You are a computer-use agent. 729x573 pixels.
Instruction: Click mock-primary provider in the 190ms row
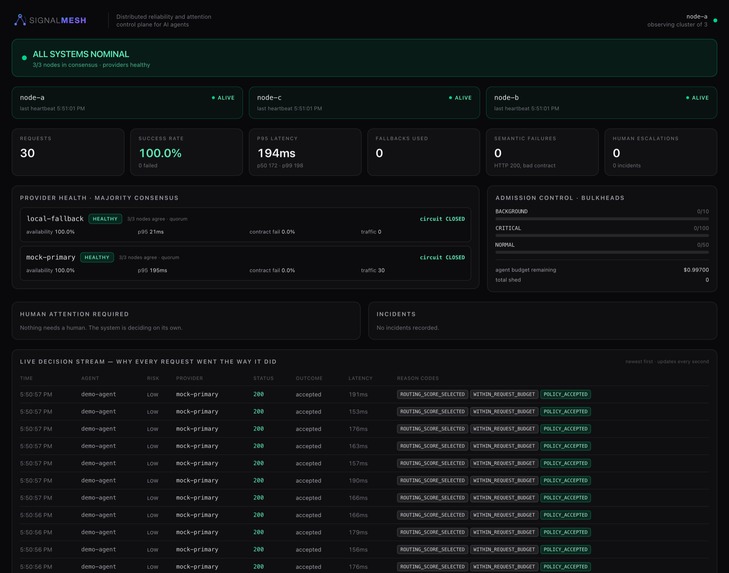[x=197, y=480]
